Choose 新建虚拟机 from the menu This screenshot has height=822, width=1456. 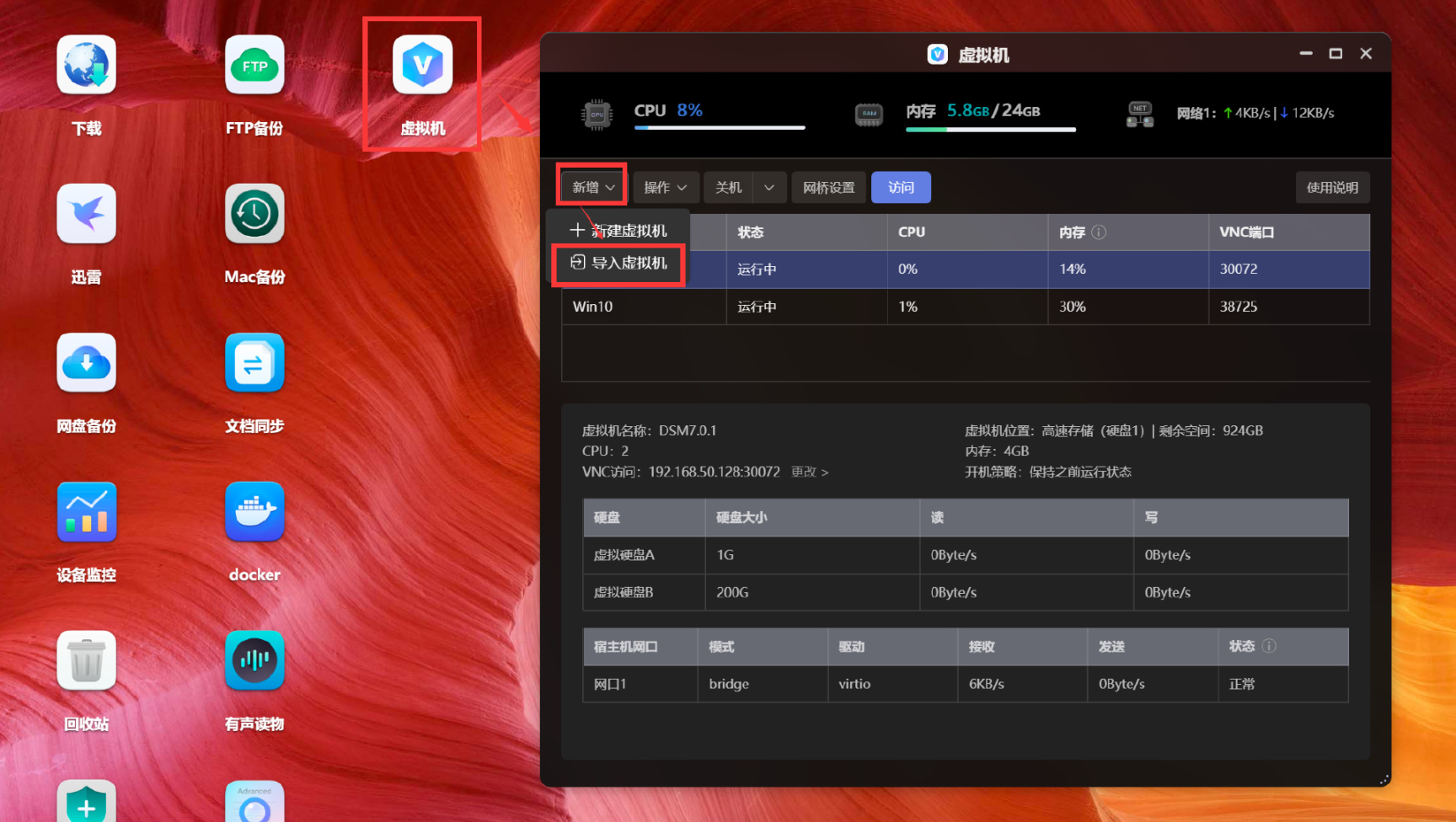pyautogui.click(x=619, y=231)
